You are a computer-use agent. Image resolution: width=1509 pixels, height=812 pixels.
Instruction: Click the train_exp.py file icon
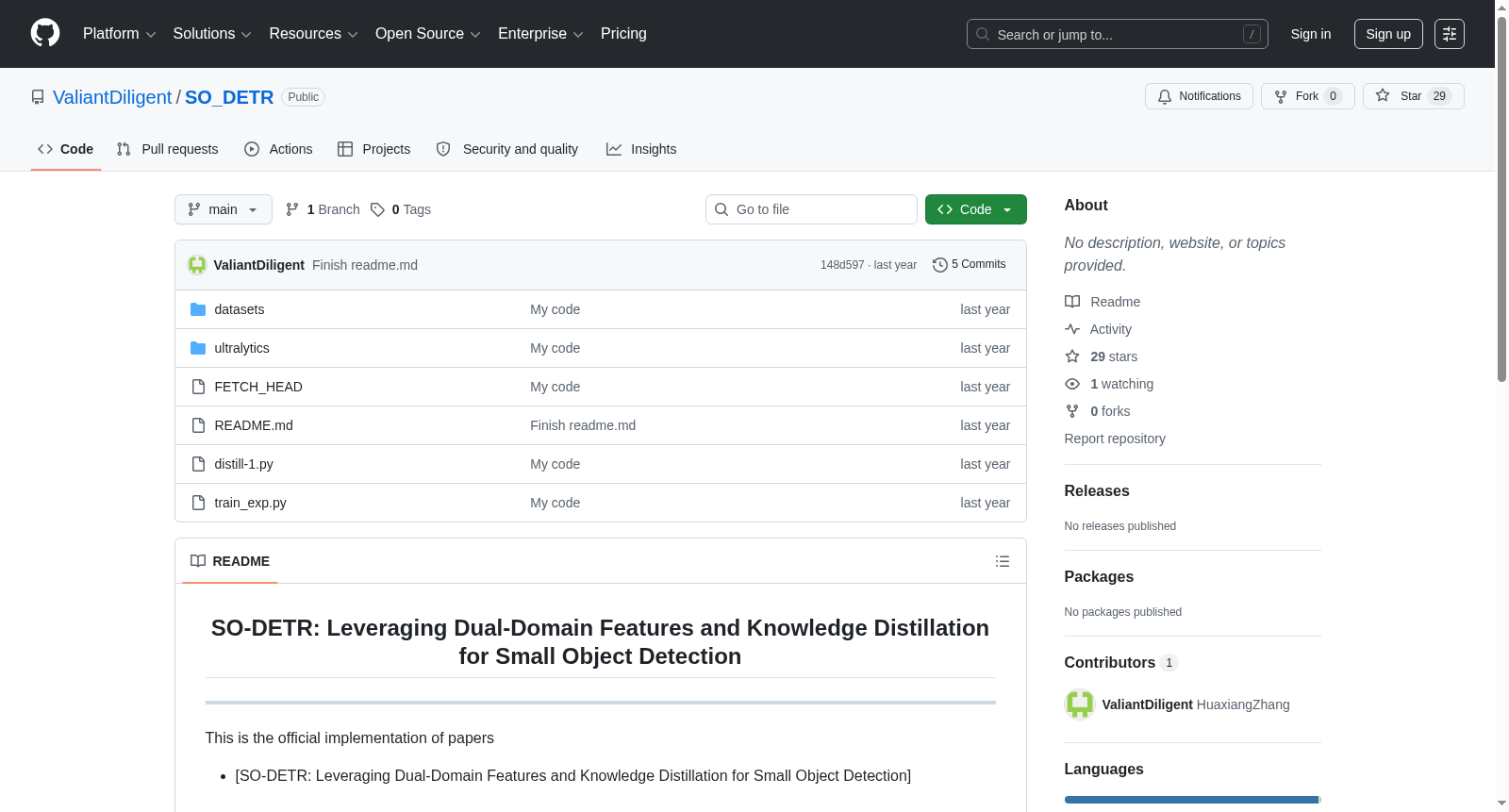click(x=198, y=503)
